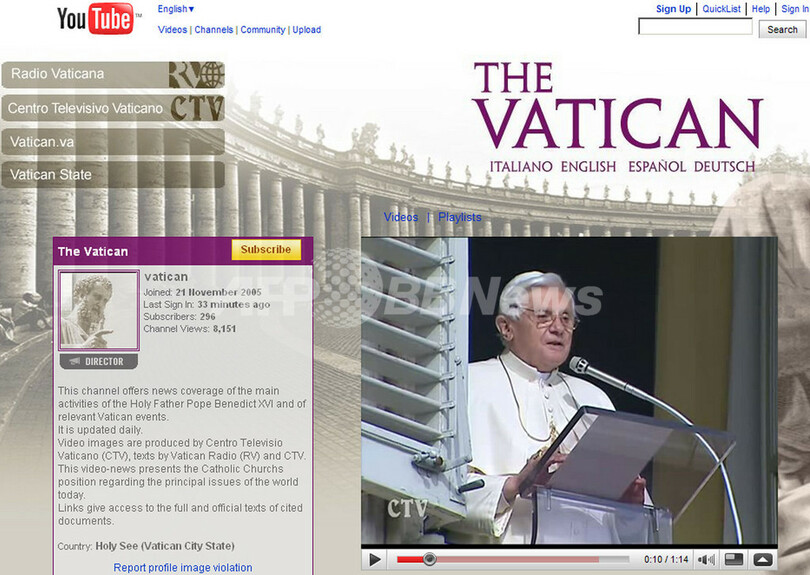Click the video progress bar scrubber
Viewport: 810px width, 575px height.
coord(429,559)
